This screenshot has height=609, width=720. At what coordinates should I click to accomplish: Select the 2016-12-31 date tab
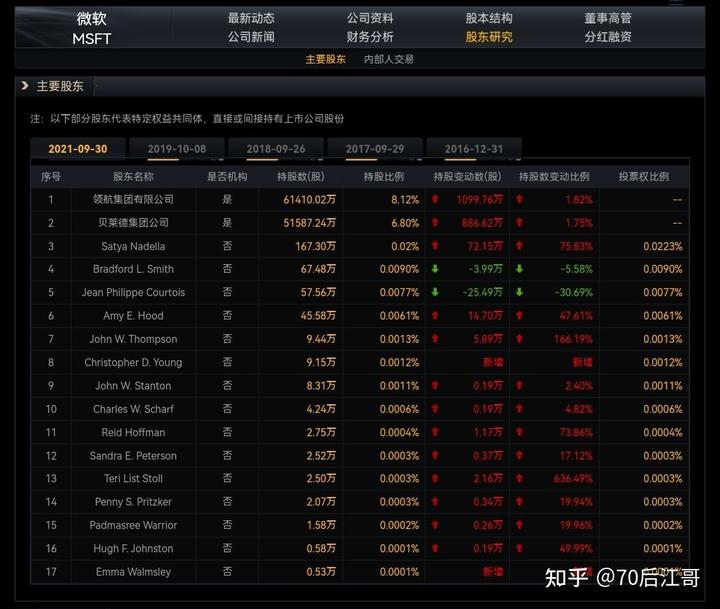point(474,149)
